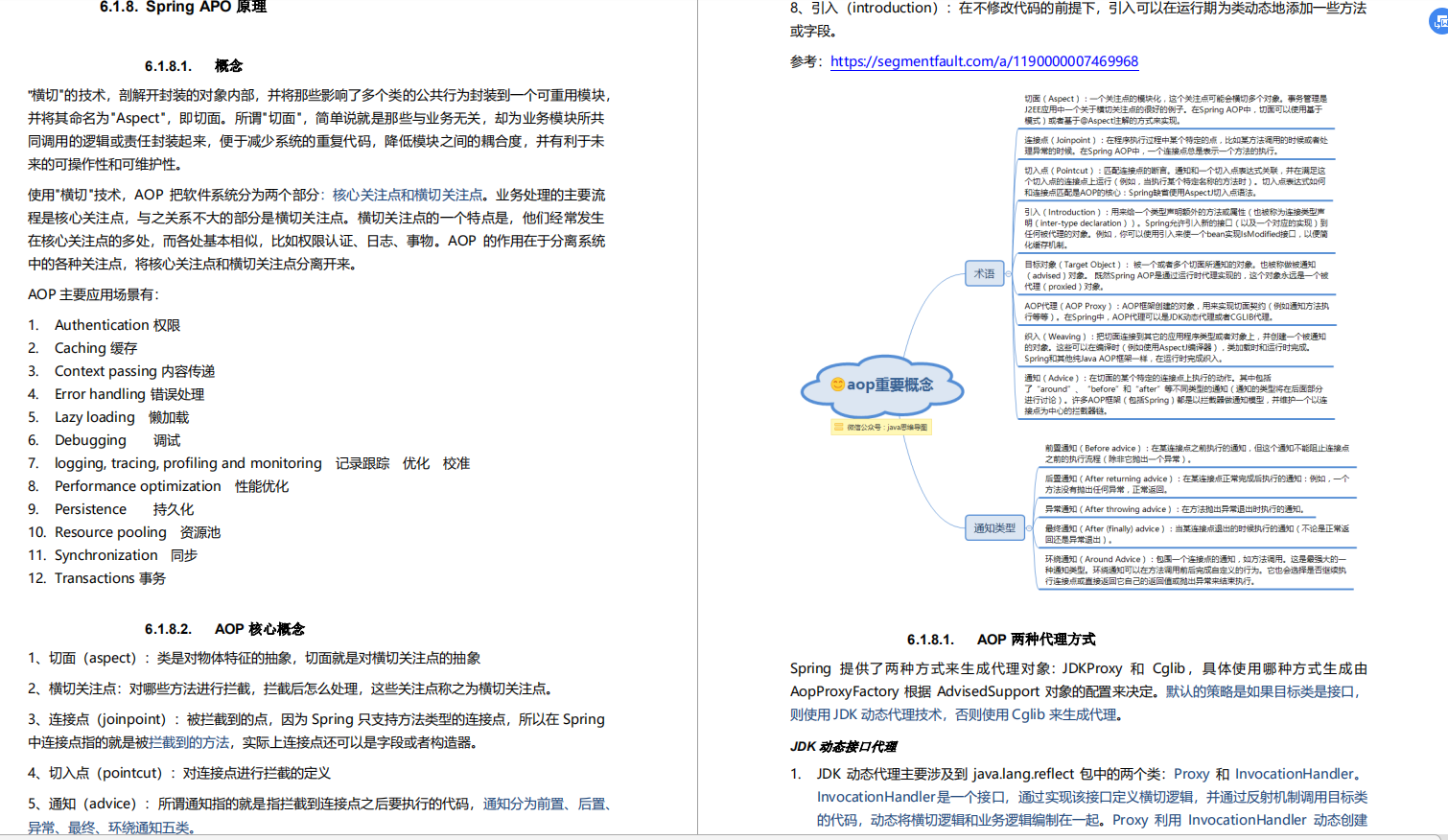The width and height of the screenshot is (1448, 840).
Task: Click the 'aop重要概念' cloud node
Action: pyautogui.click(x=882, y=385)
